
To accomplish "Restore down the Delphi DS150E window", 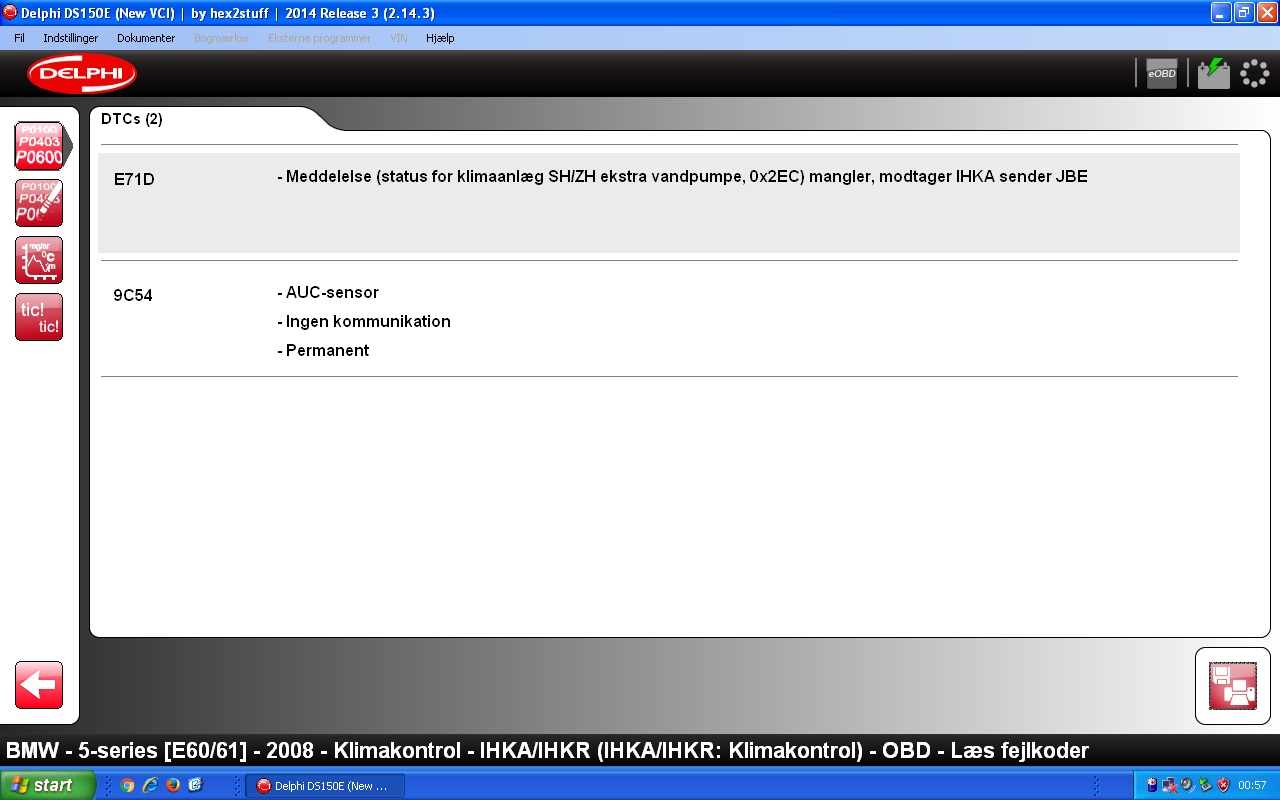I will pos(1244,13).
